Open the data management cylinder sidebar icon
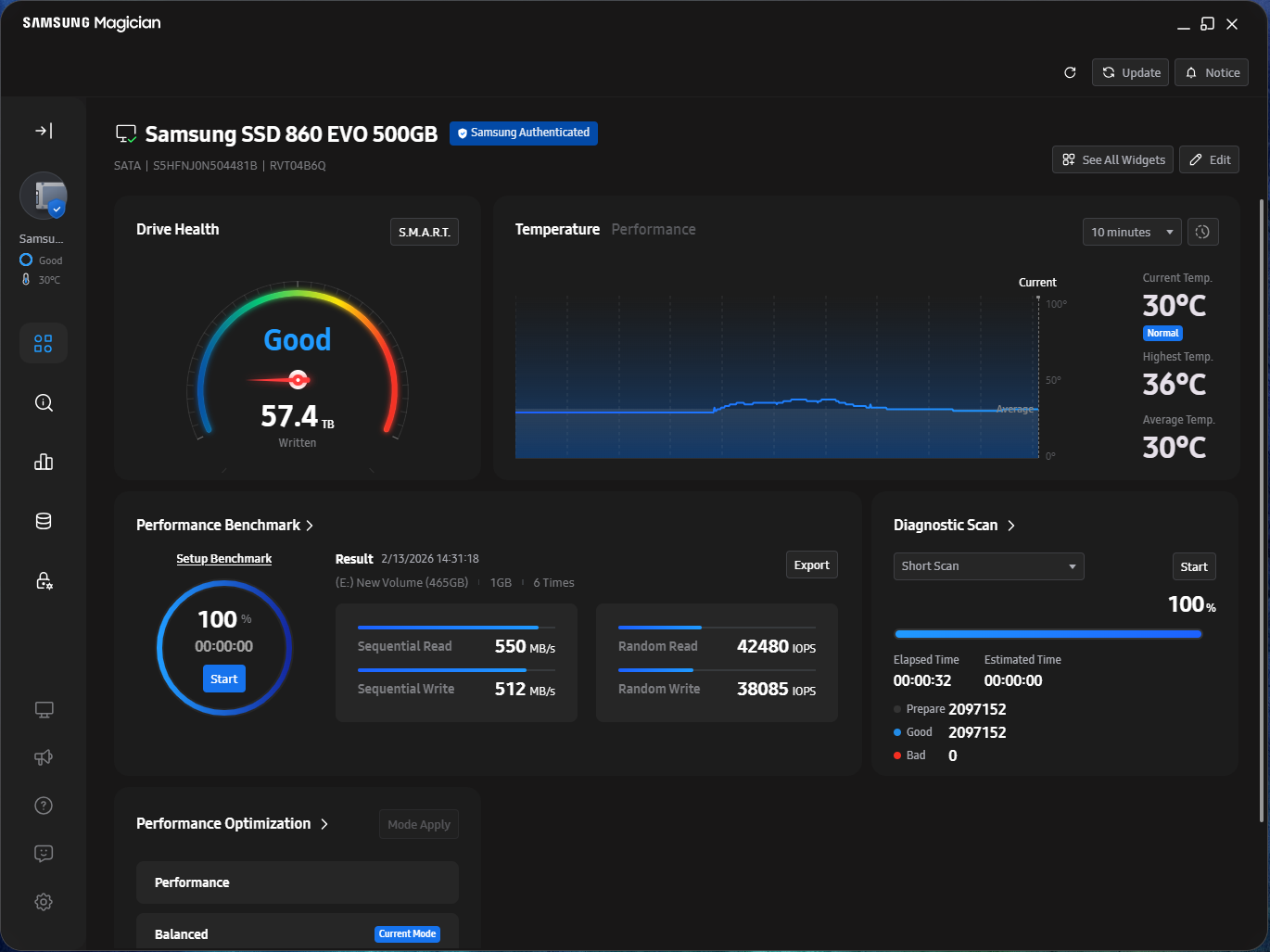 click(x=44, y=521)
